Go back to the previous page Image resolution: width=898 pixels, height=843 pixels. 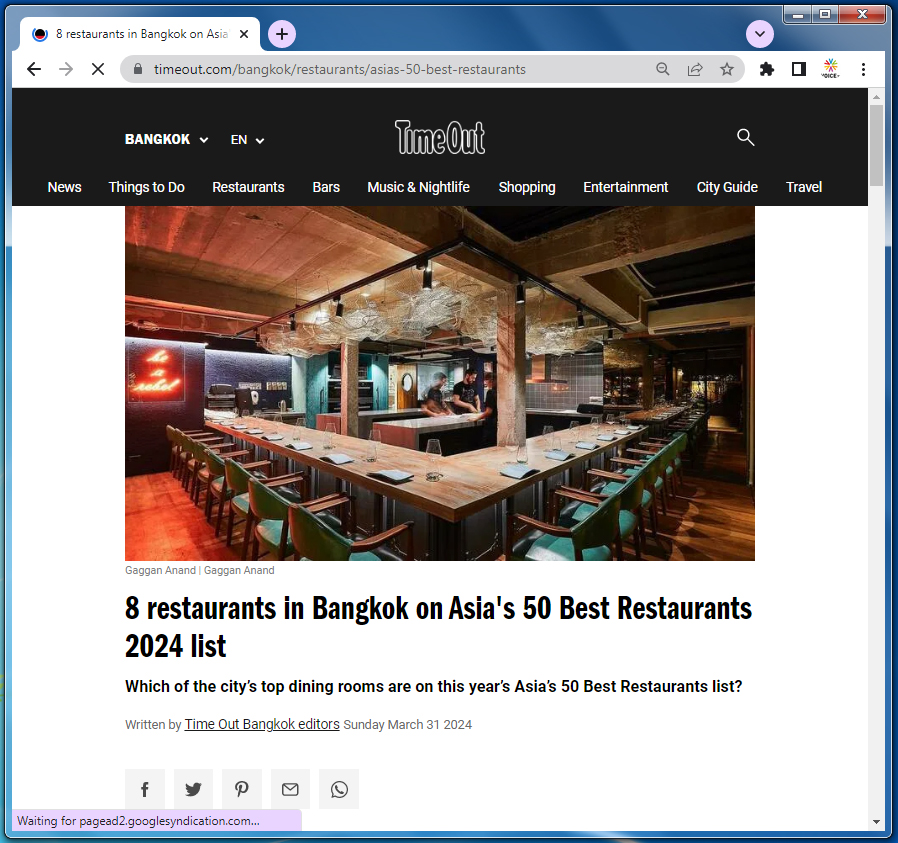tap(34, 69)
